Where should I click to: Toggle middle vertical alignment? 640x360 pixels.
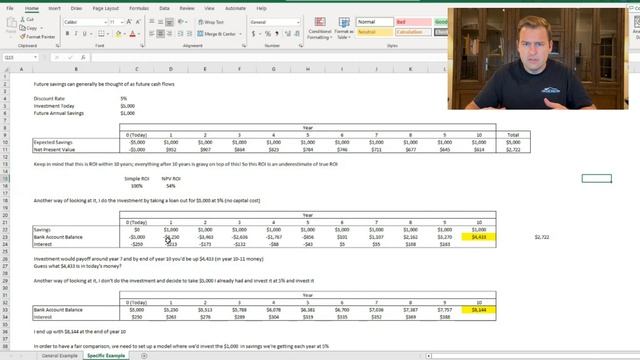pos(160,22)
